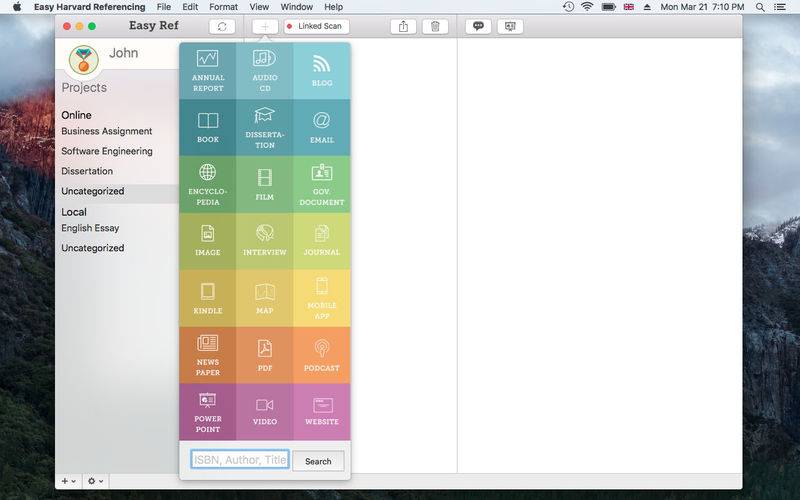The height and width of the screenshot is (500, 800).
Task: Select Uncategorized under Local
Action: [92, 248]
